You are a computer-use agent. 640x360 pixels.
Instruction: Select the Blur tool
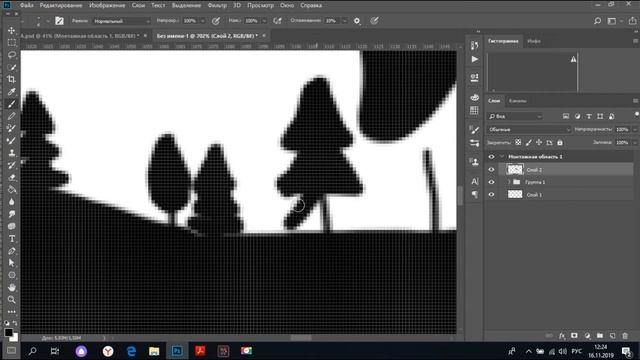[11, 202]
